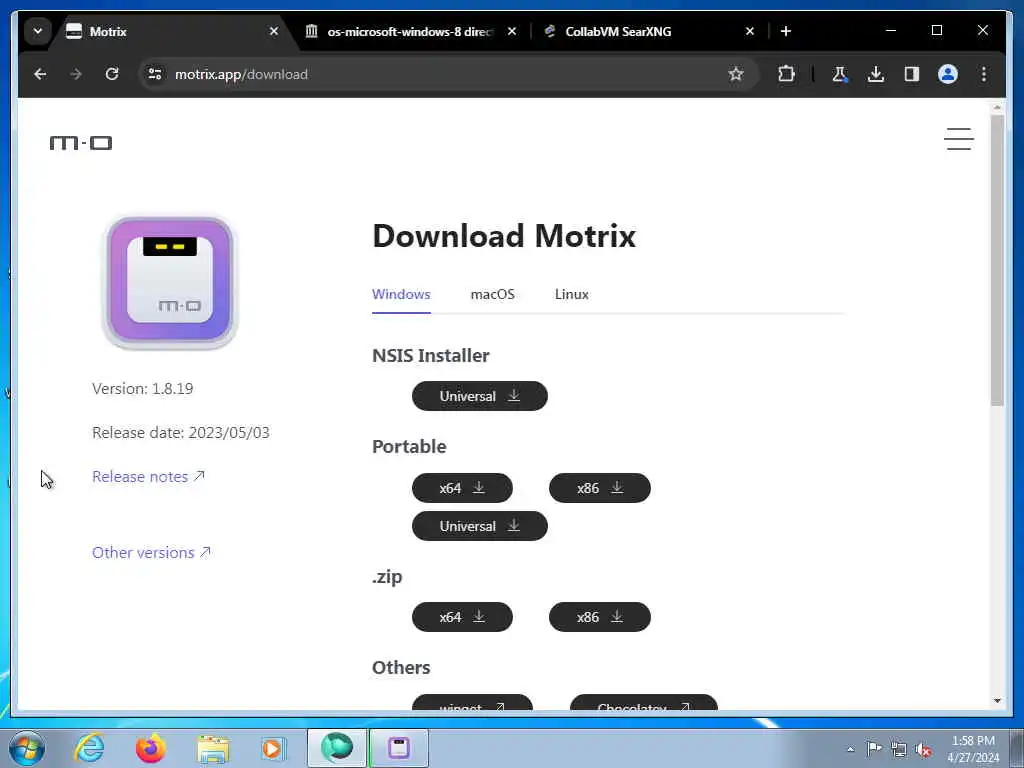Open the network tray icon
The height and width of the screenshot is (768, 1024).
899,749
